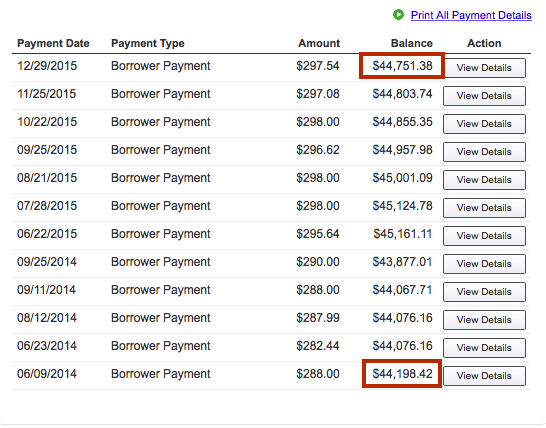Select the $296.62 amount
This screenshot has height=428, width=546.
[318, 150]
